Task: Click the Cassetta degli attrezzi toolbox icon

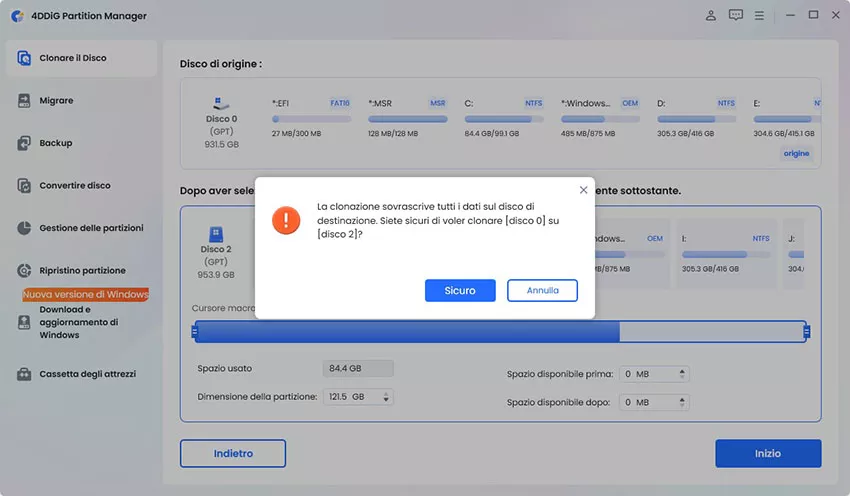Action: [24, 374]
